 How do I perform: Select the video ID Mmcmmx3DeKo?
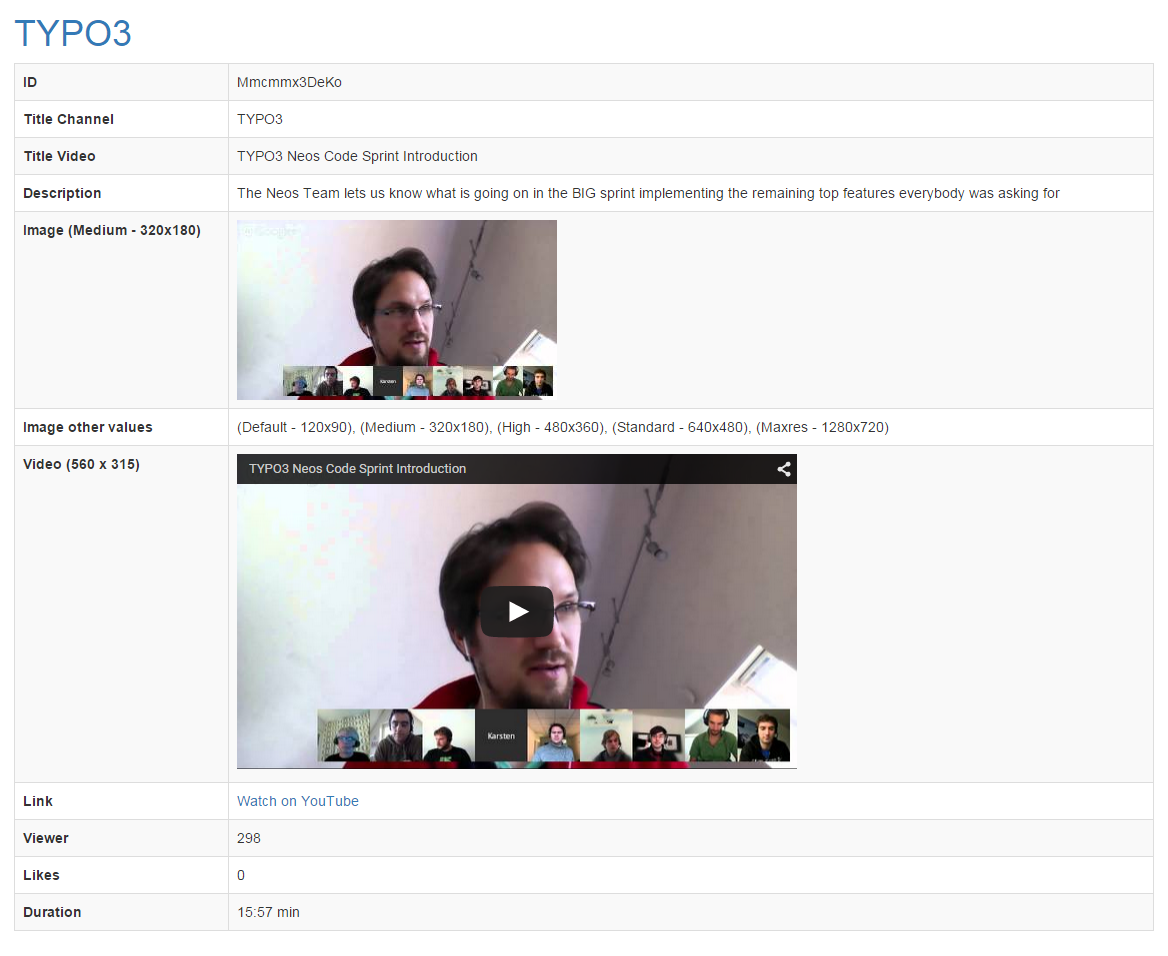[x=289, y=82]
